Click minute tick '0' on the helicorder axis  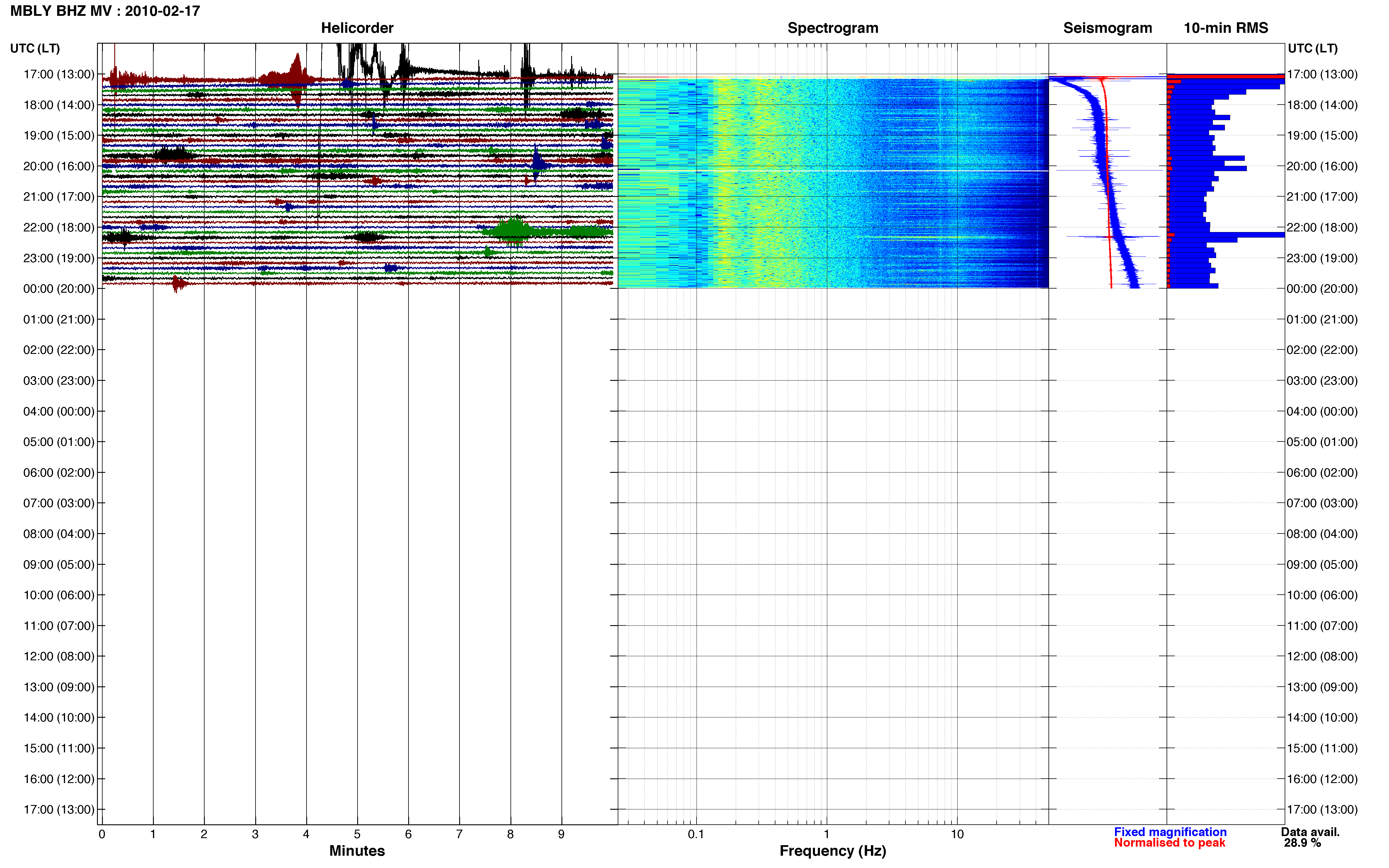[x=102, y=834]
